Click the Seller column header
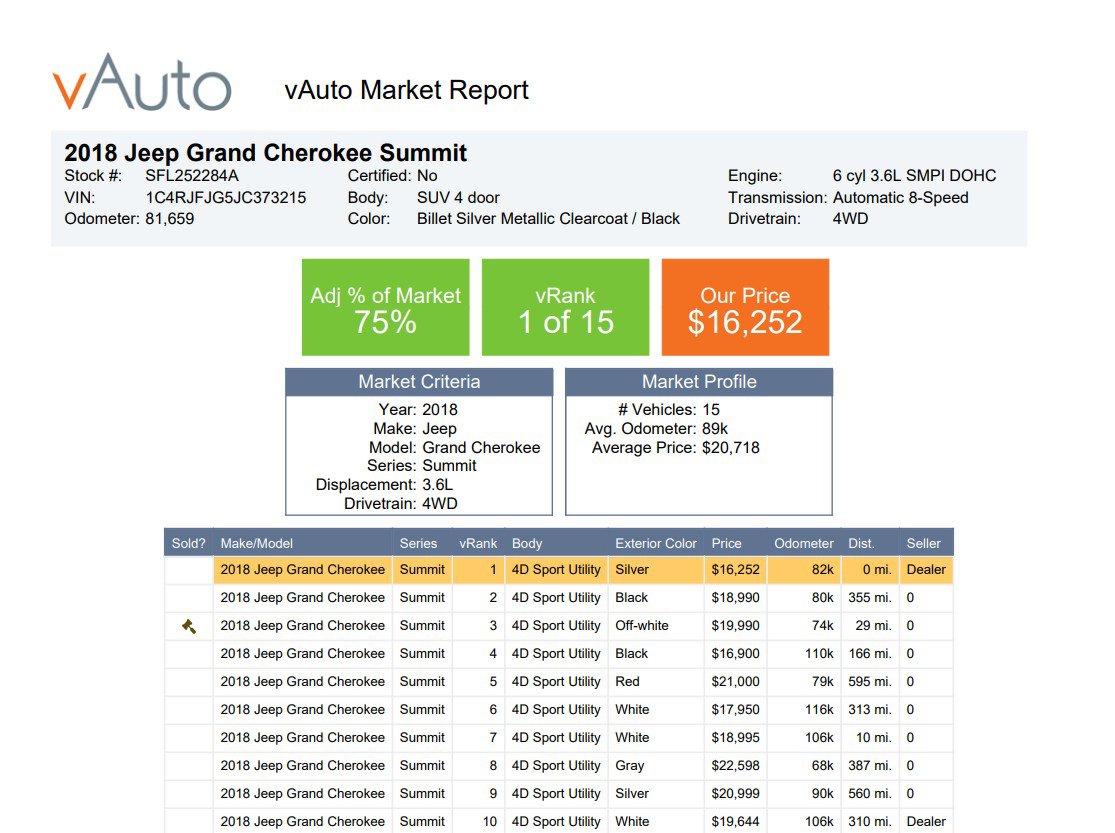This screenshot has width=1115, height=833. click(x=923, y=543)
